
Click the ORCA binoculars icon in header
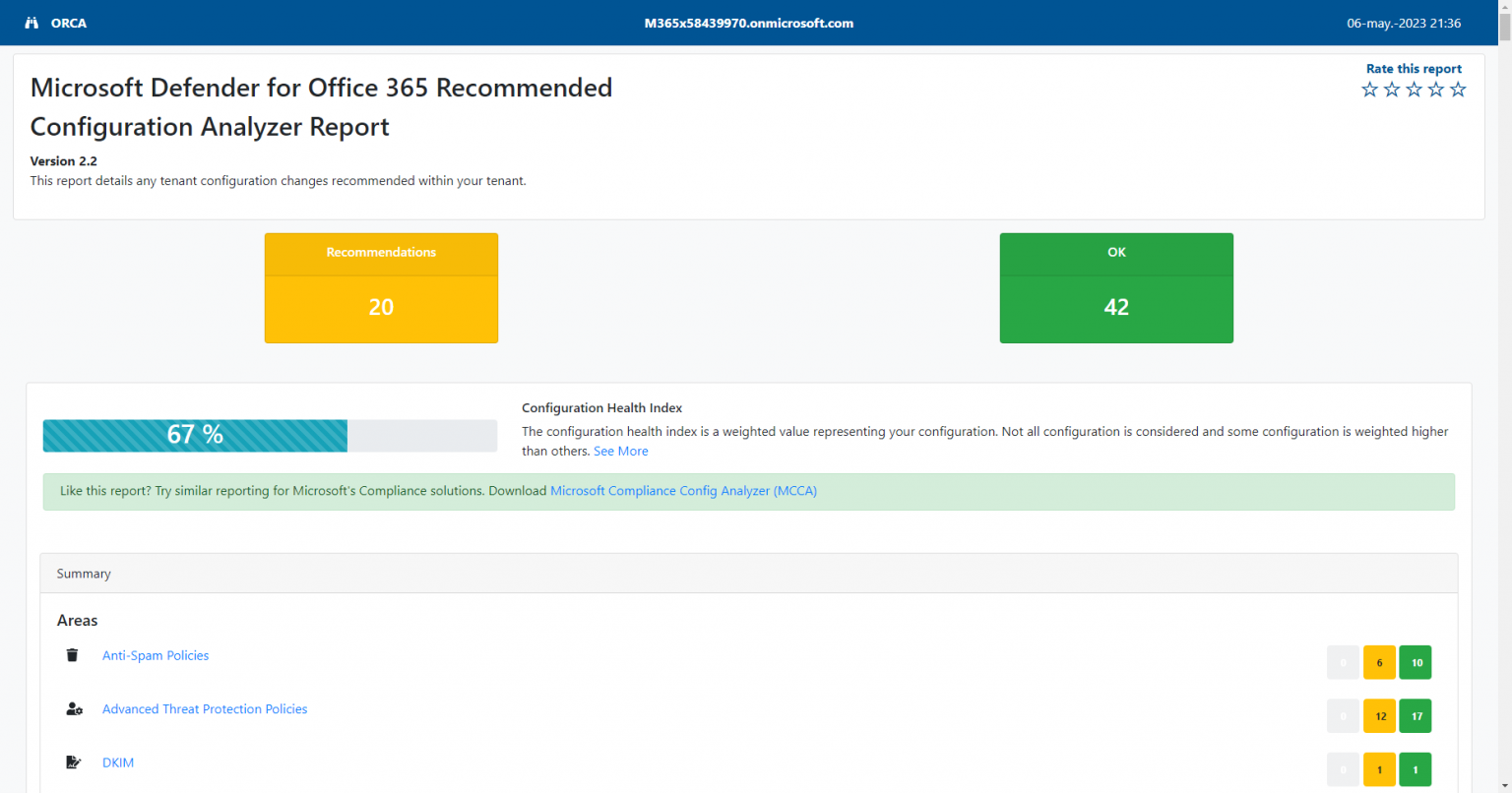[x=31, y=23]
